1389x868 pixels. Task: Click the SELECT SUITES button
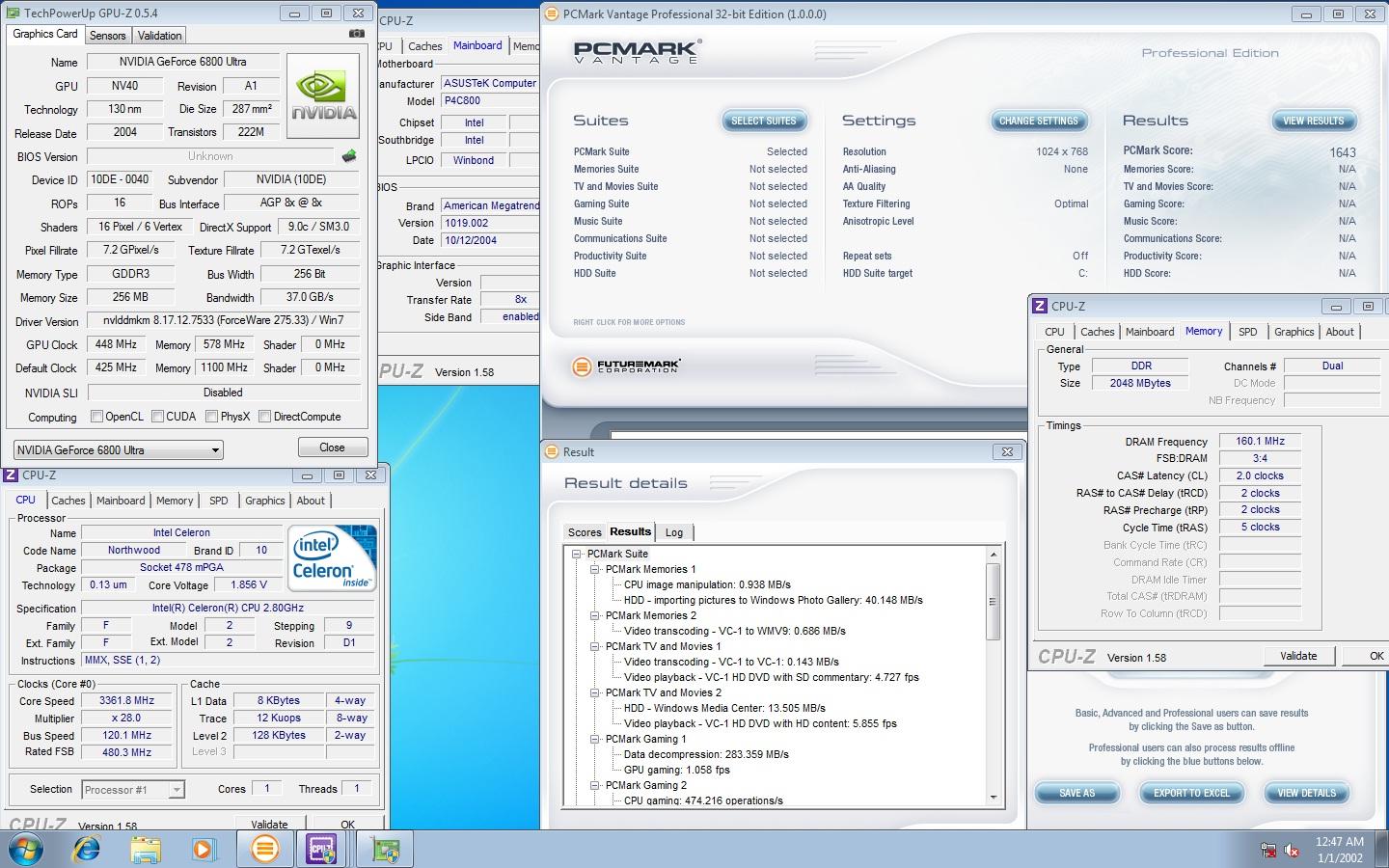click(763, 121)
